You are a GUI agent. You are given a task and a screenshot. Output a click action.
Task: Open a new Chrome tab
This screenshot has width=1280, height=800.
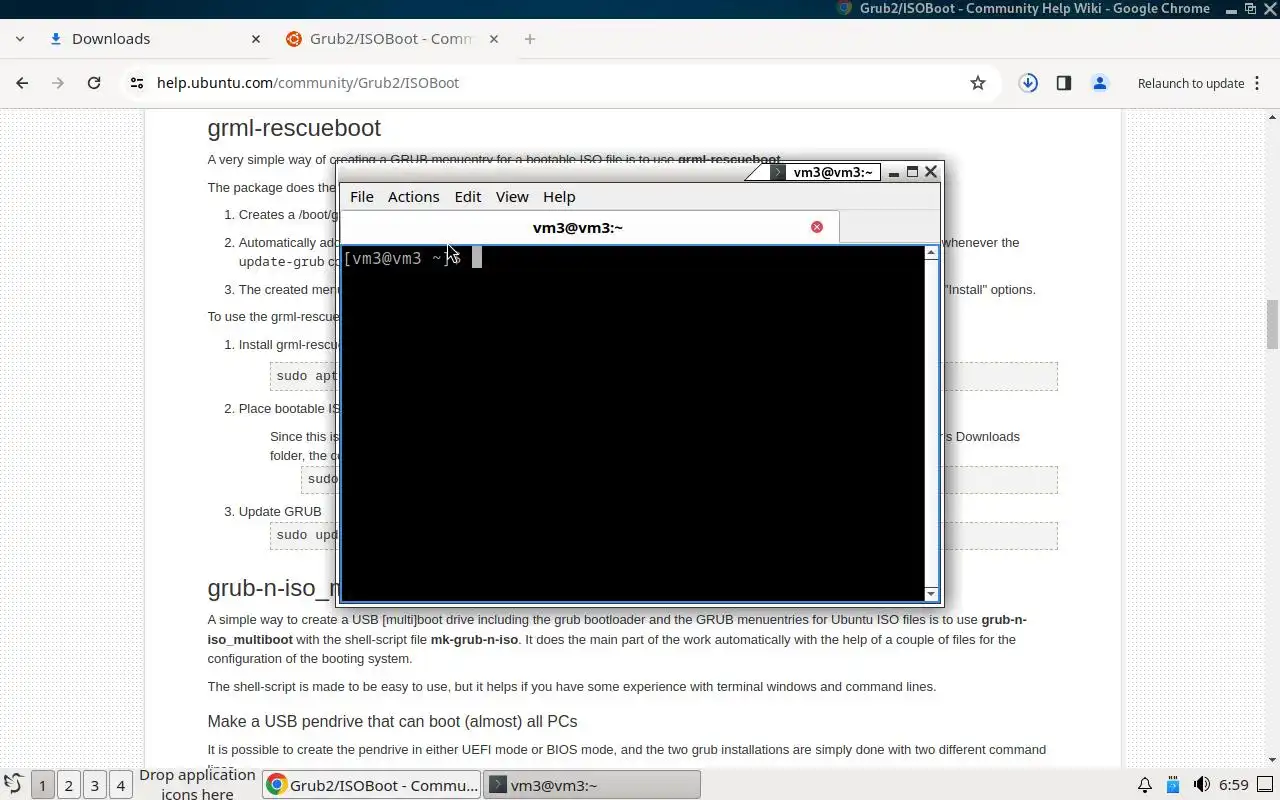tap(530, 39)
